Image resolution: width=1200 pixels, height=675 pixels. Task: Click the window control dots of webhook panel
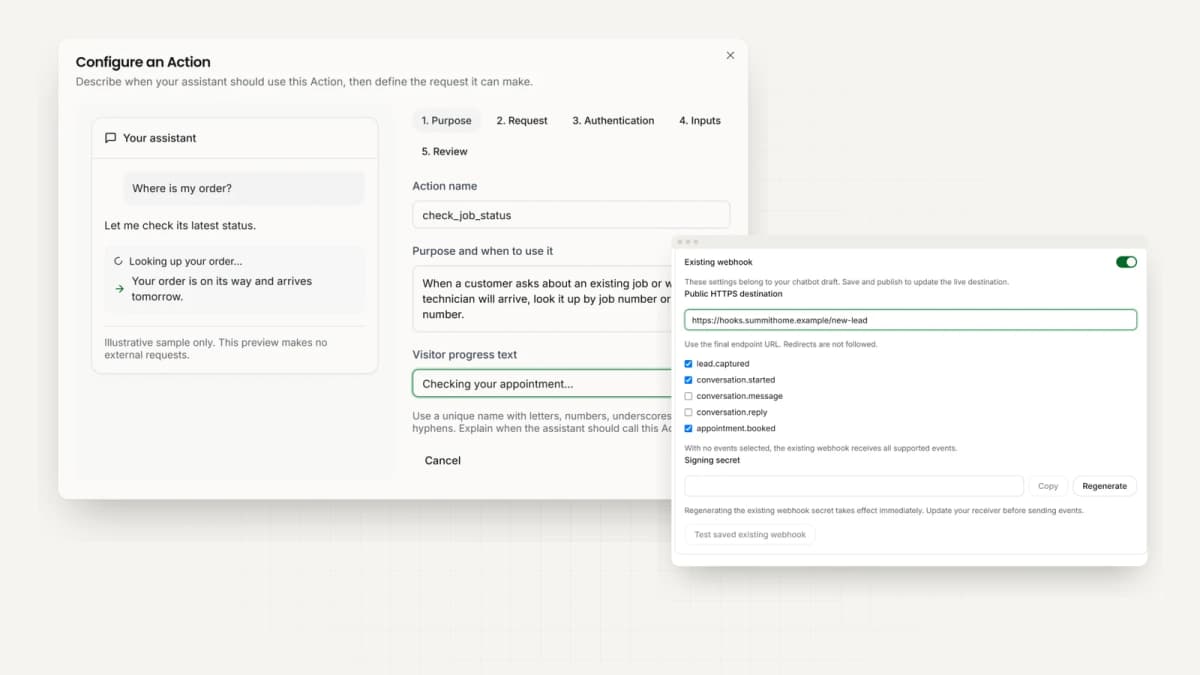tap(688, 242)
